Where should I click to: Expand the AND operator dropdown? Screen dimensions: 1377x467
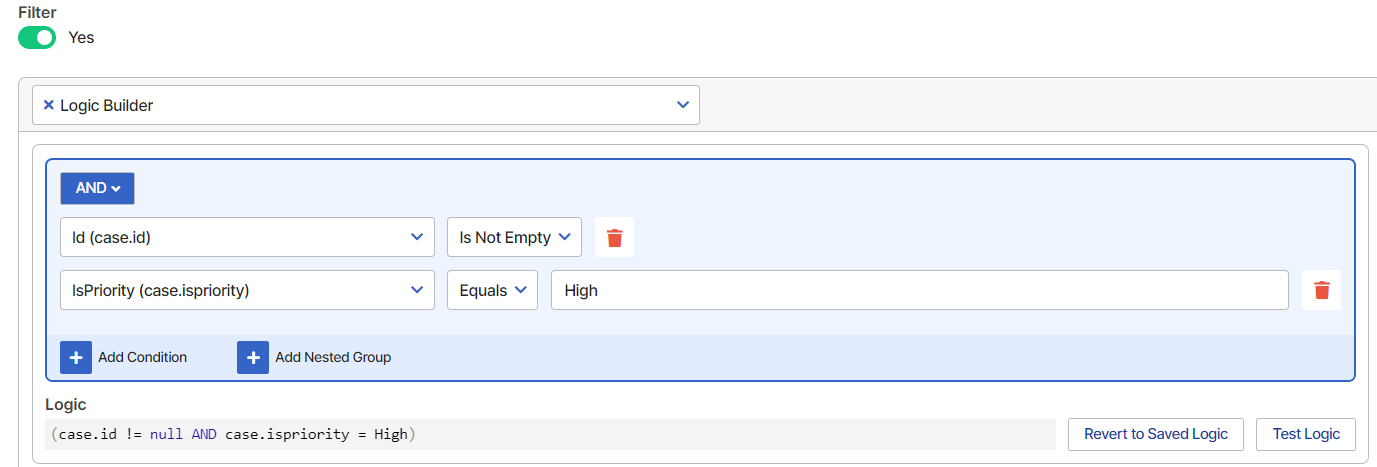97,188
